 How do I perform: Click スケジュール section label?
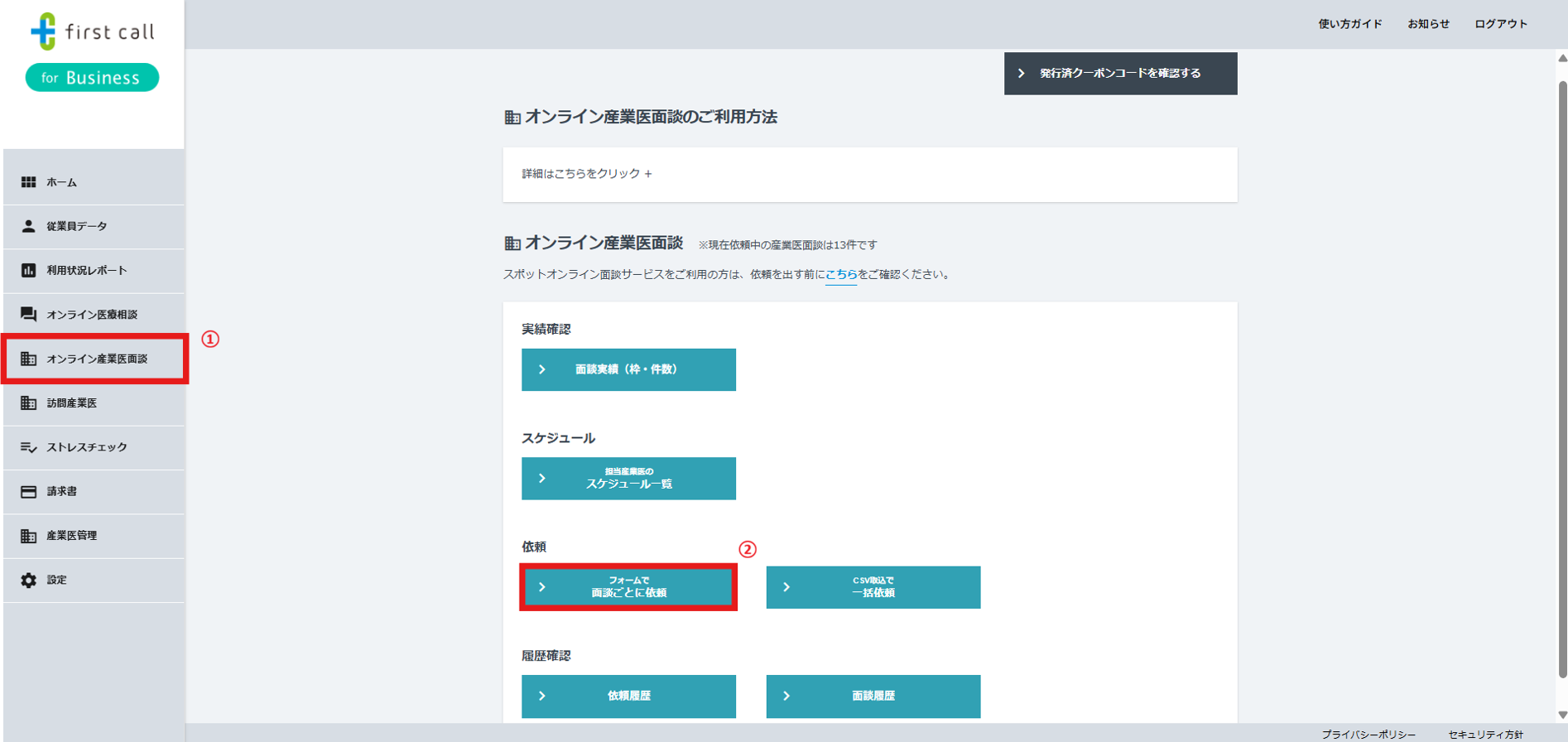[x=558, y=438]
